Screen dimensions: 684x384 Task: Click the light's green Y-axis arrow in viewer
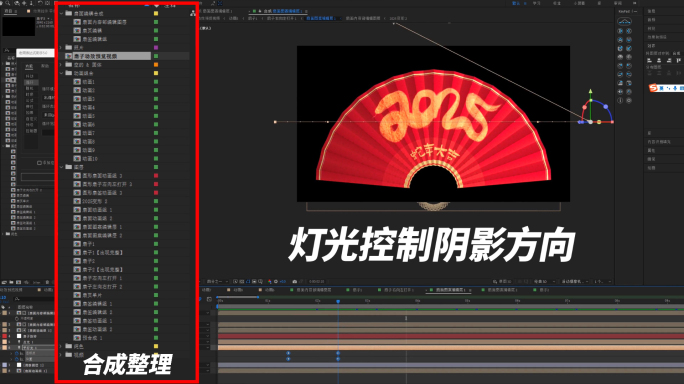590,92
